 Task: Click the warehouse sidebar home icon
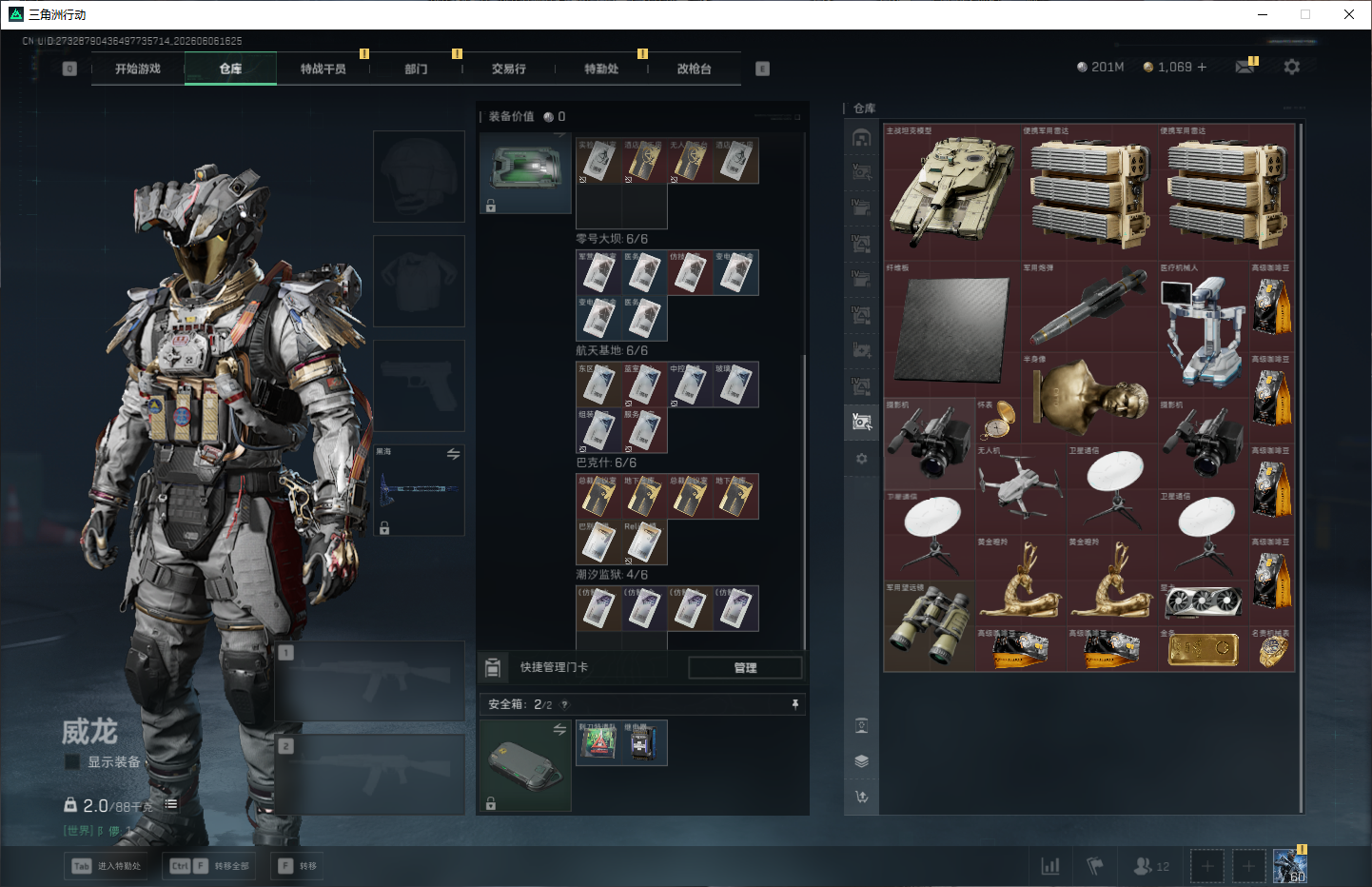click(862, 138)
